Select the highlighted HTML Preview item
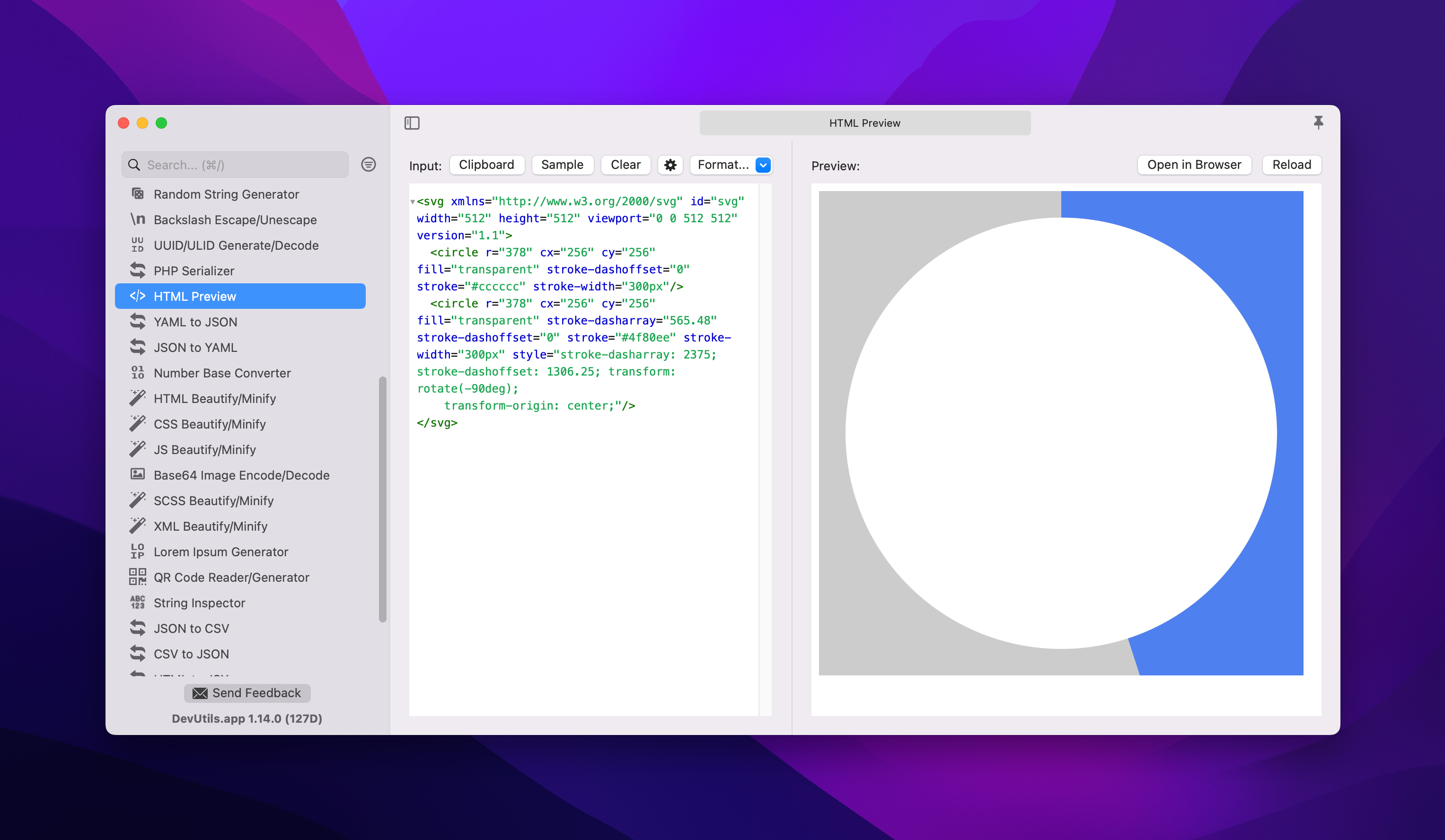Viewport: 1445px width, 840px height. (x=240, y=296)
